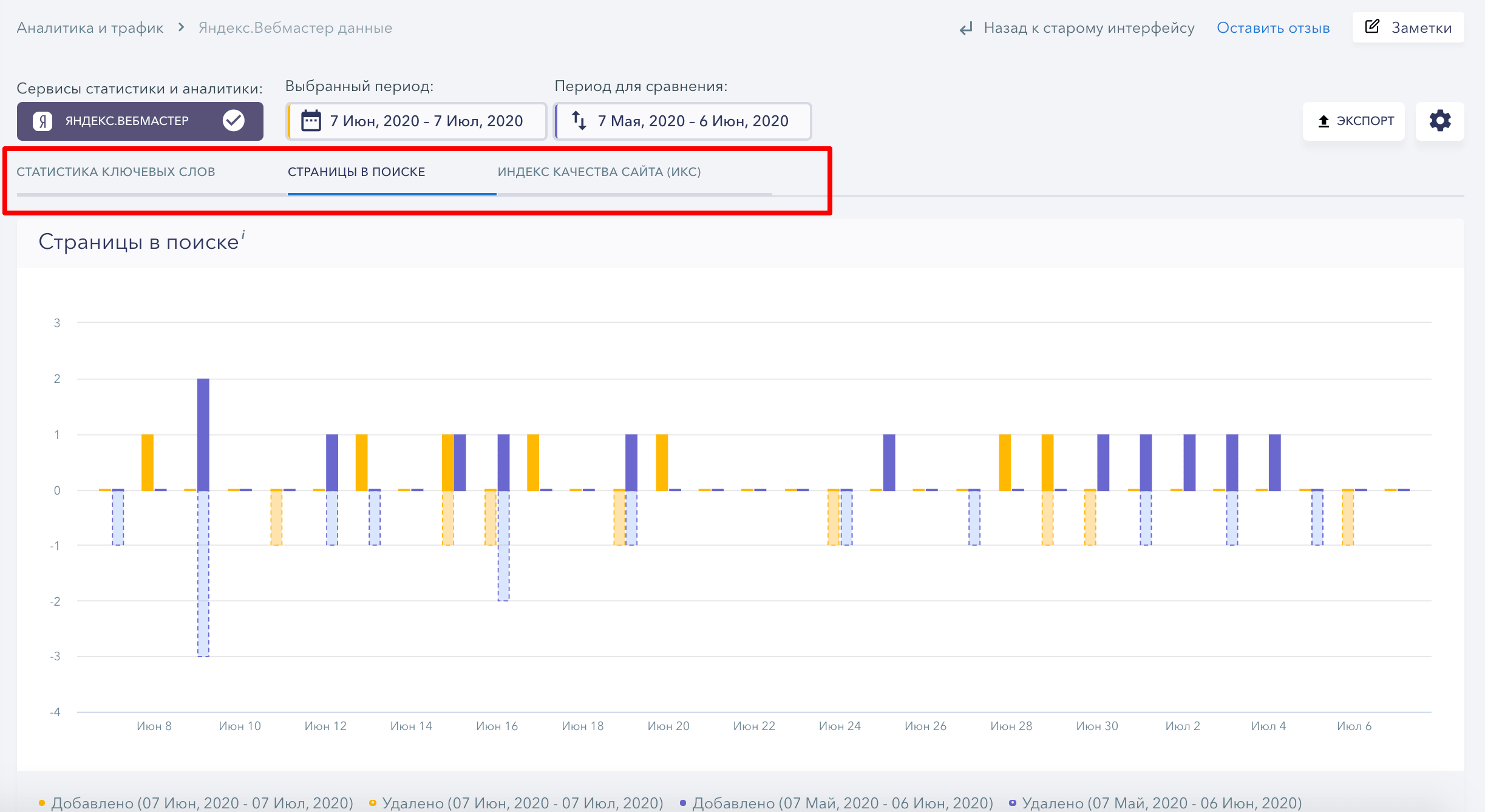The width and height of the screenshot is (1485, 812).
Task: Click the Июн 24 axis label
Action: coord(840,726)
